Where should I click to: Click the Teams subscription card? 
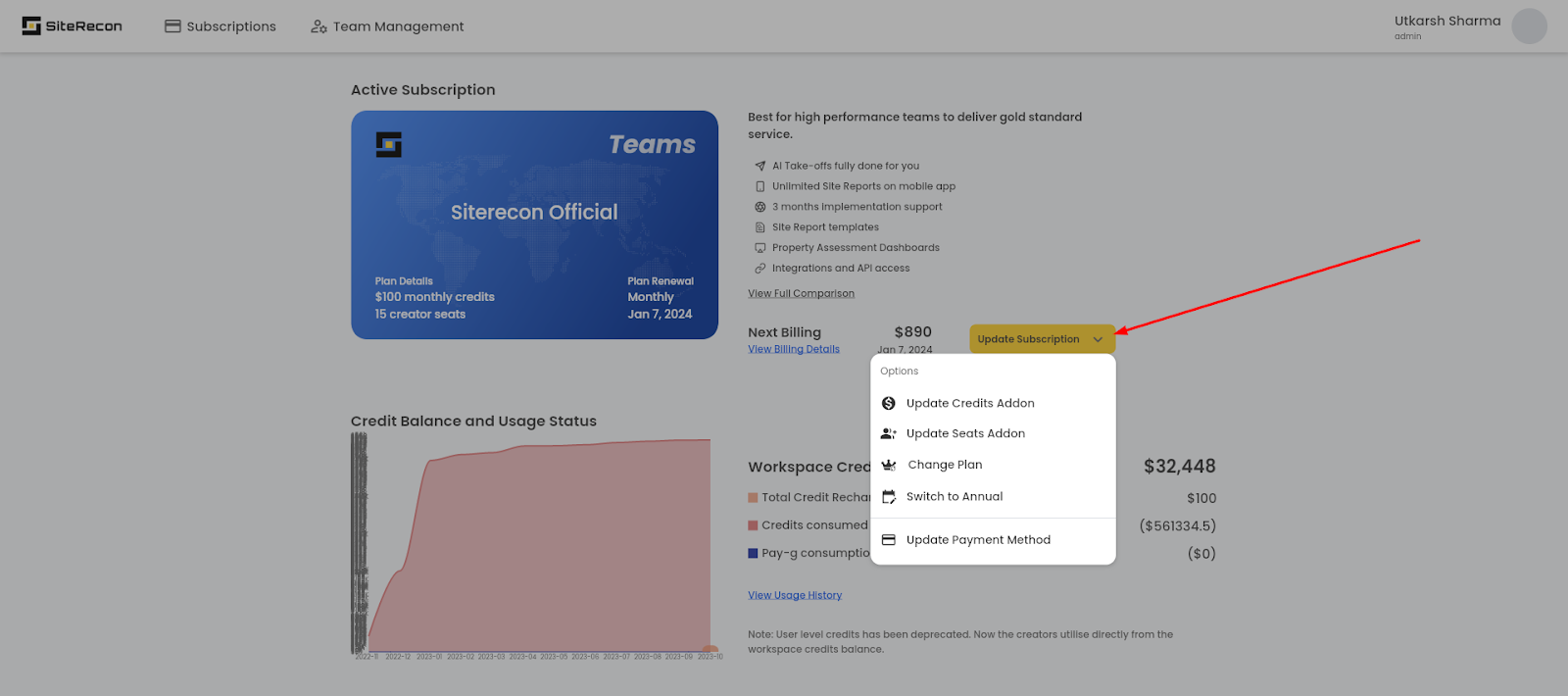tap(534, 224)
